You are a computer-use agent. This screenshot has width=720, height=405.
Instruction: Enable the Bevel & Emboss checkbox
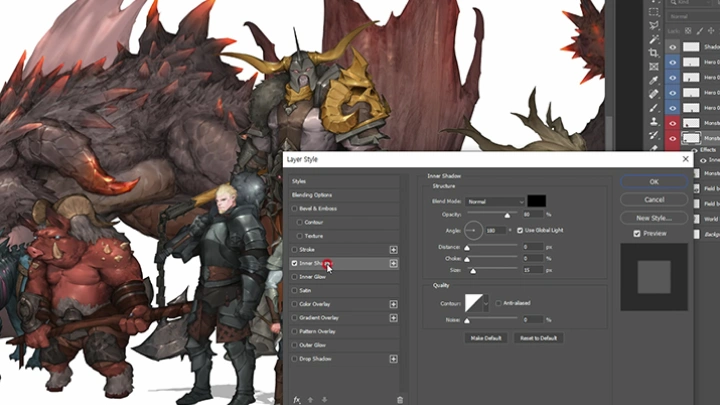pos(294,208)
